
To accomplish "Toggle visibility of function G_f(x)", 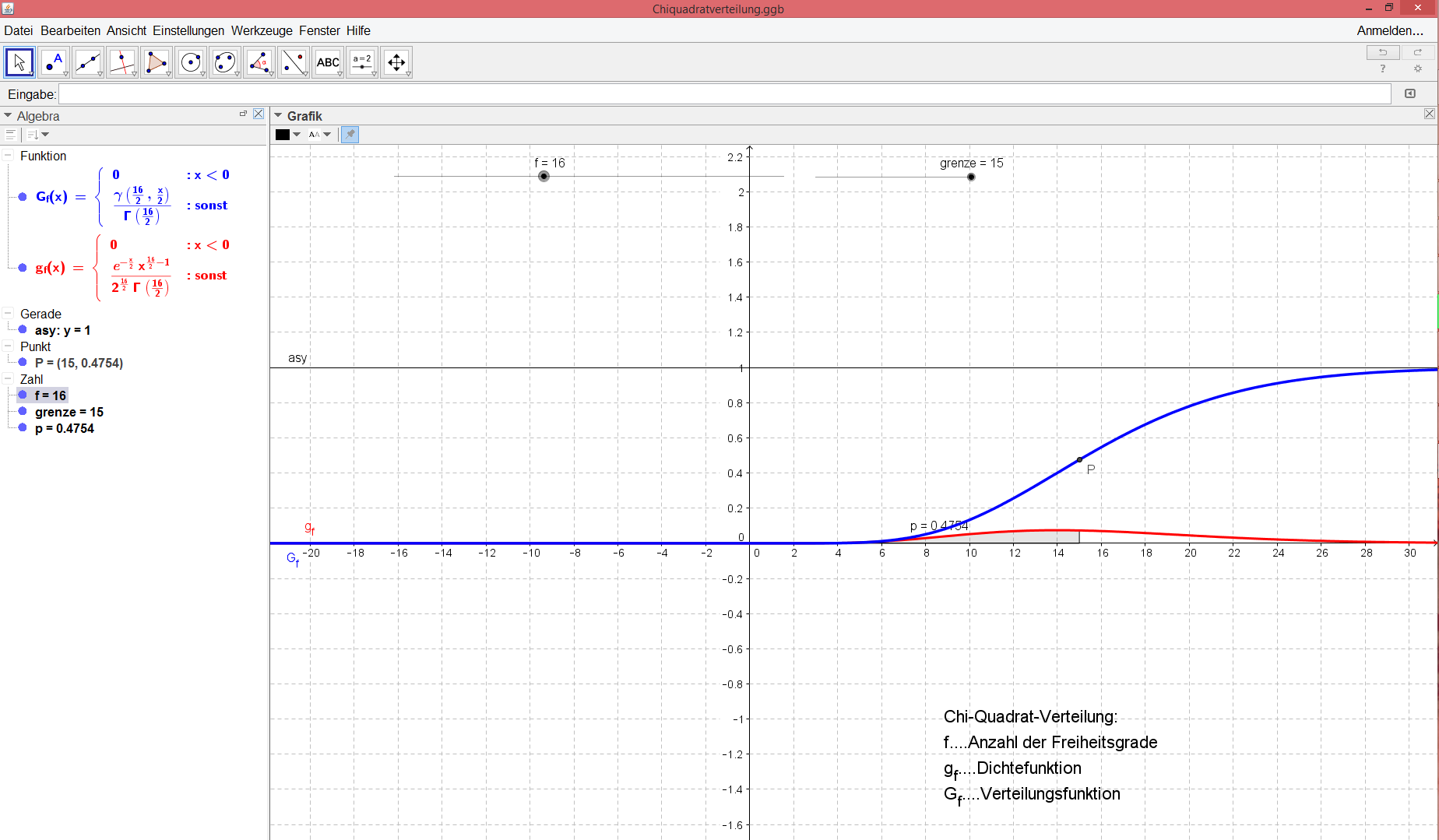I will click(23, 197).
